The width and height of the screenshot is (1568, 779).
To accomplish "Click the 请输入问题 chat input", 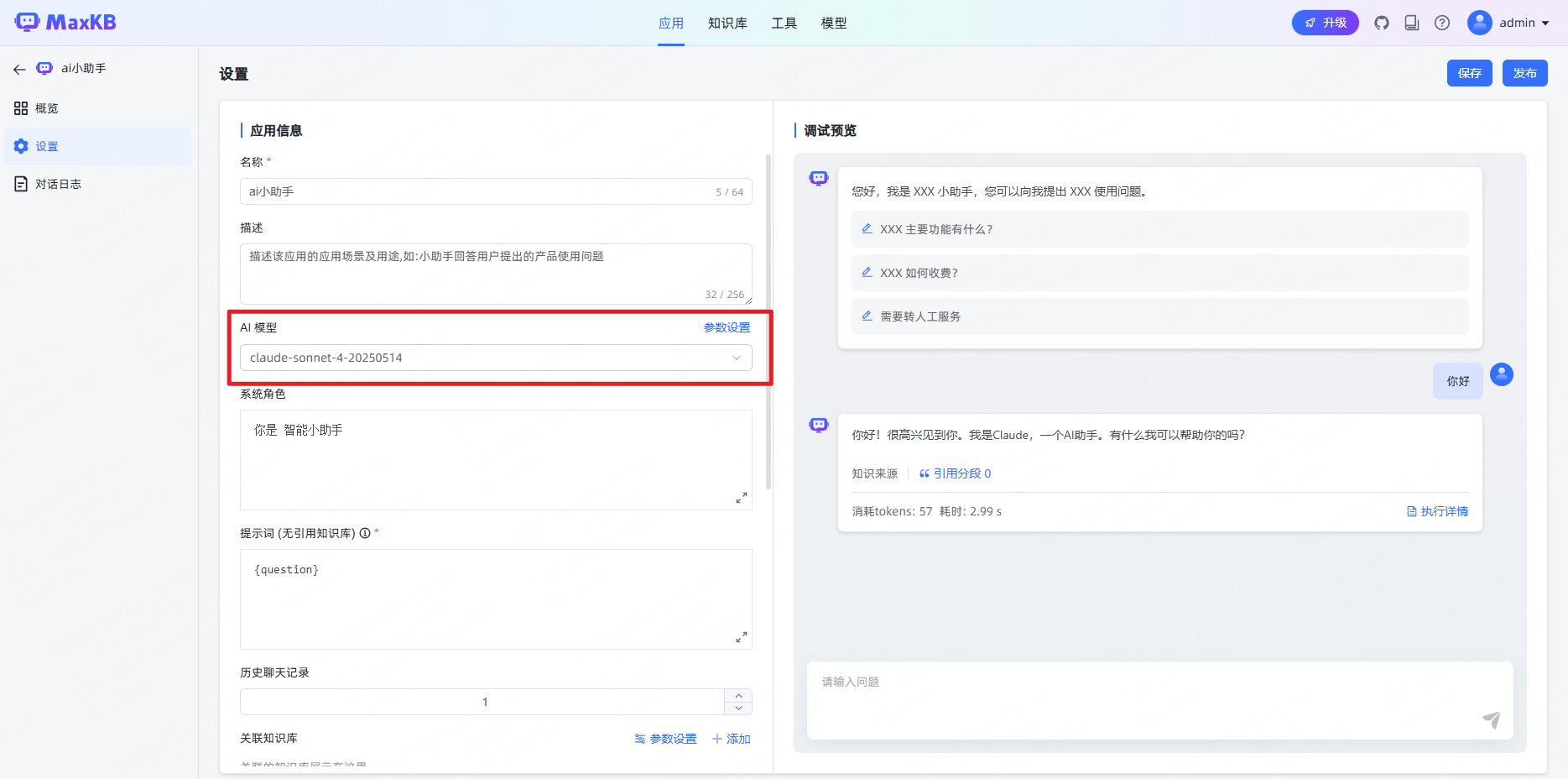I will tap(1160, 700).
